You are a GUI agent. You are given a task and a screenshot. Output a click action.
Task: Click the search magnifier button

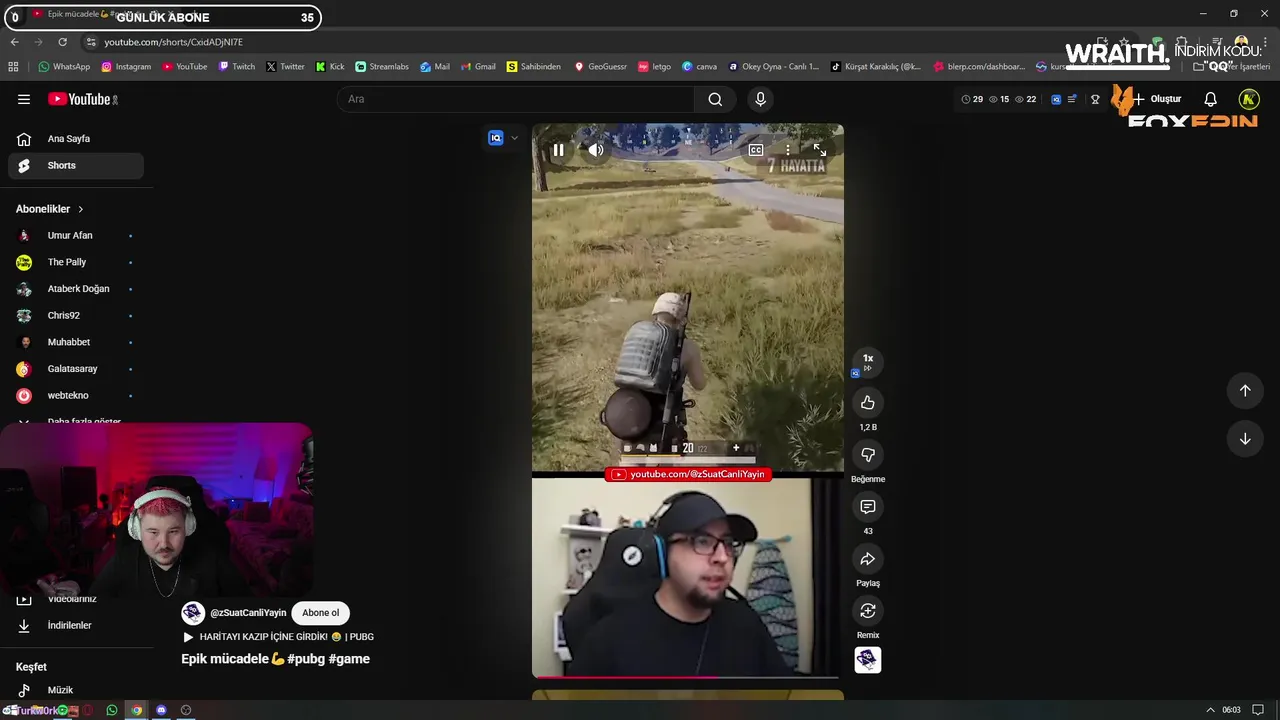pos(715,99)
